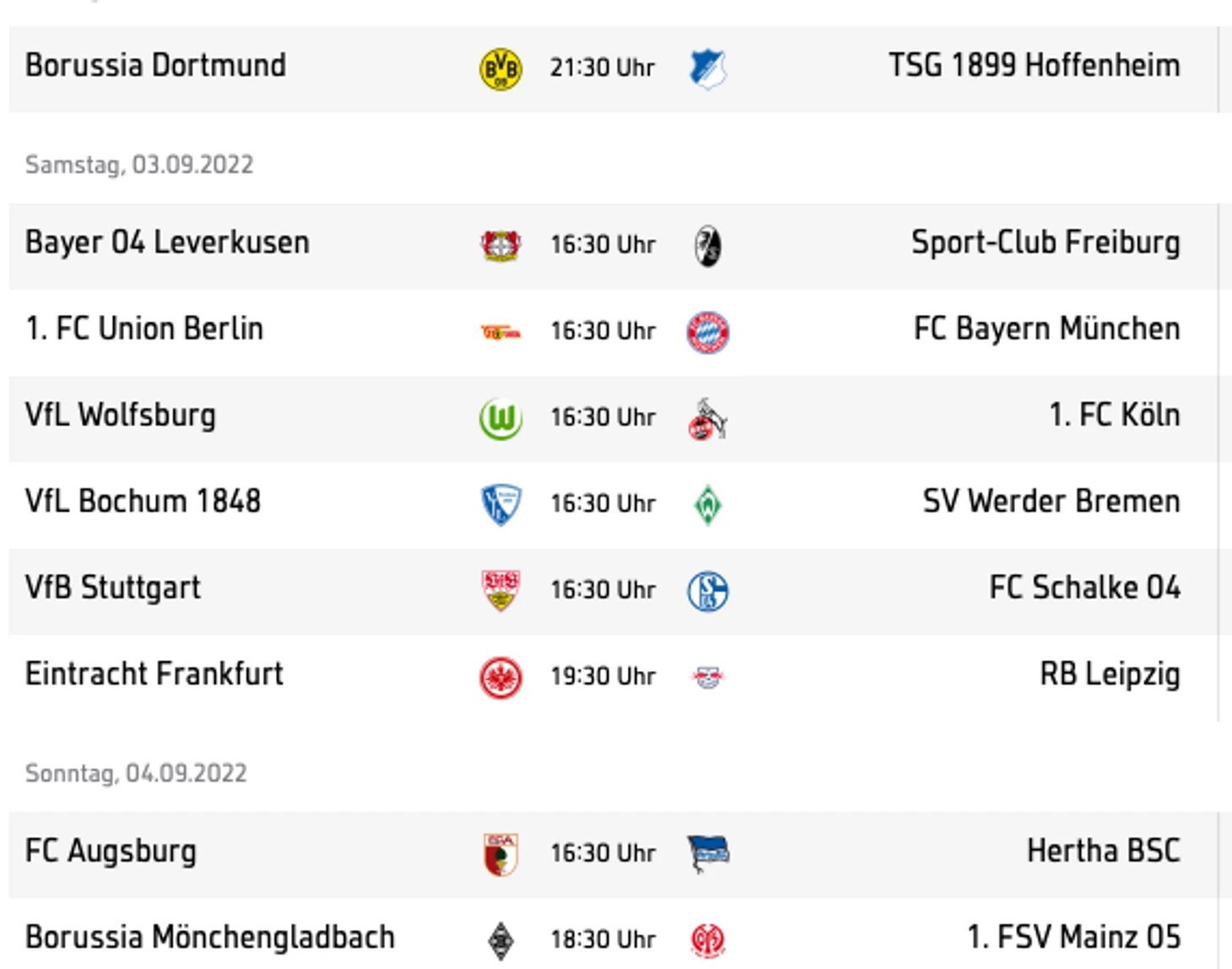Click the FC Augsburg 16:30 Uhr time
The height and width of the screenshot is (969, 1232).
602,853
